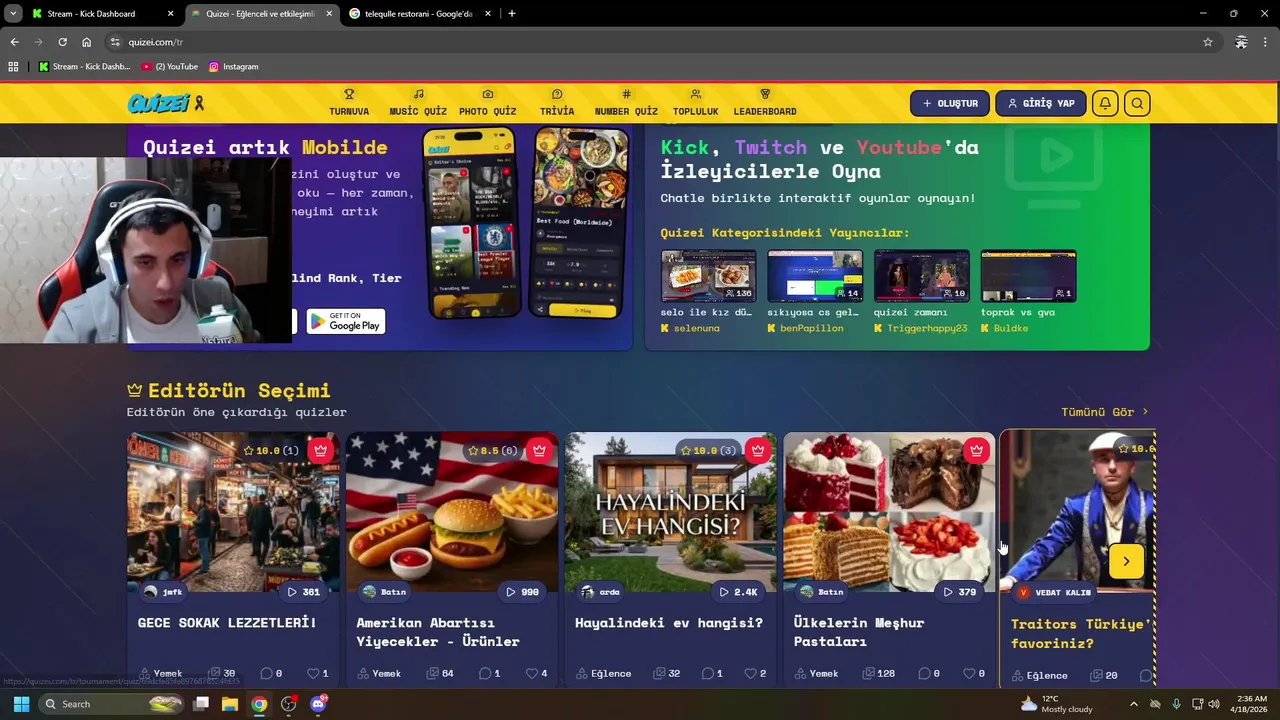Open the tab search dropdown arrow
The width and height of the screenshot is (1280, 720).
13,14
